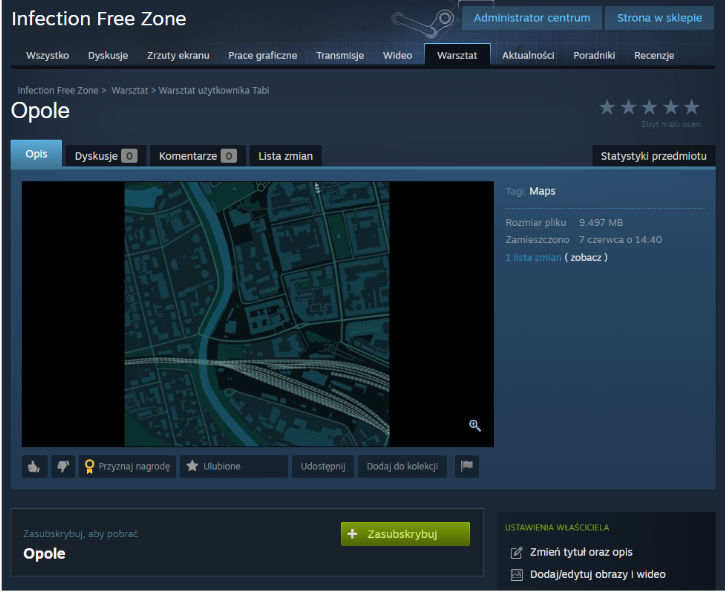The width and height of the screenshot is (725, 594).
Task: Click the Opole map preview image
Action: [x=257, y=314]
